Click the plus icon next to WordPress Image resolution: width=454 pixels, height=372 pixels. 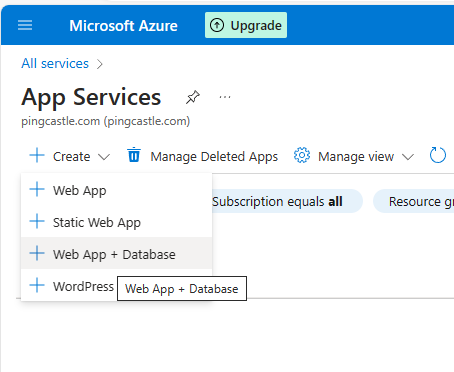pos(37,286)
